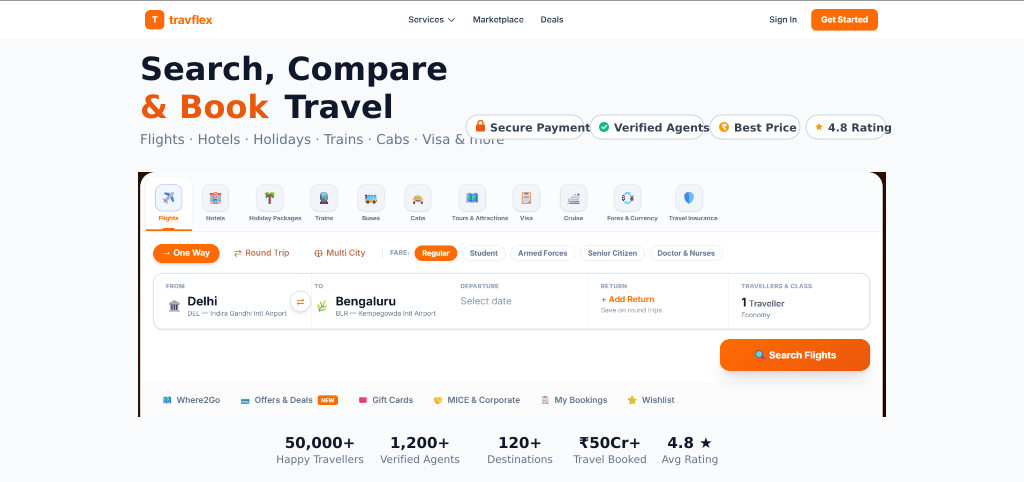
Task: Select the Hotels building icon
Action: click(x=216, y=198)
